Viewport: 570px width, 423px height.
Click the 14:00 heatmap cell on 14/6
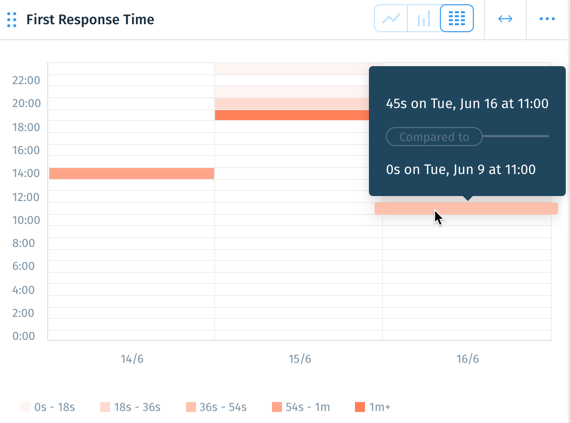(x=132, y=173)
